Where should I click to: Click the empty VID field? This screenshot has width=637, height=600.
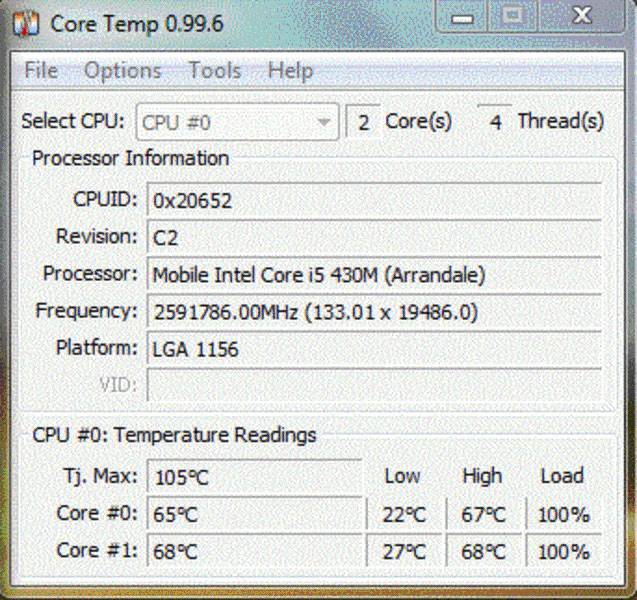[x=374, y=385]
